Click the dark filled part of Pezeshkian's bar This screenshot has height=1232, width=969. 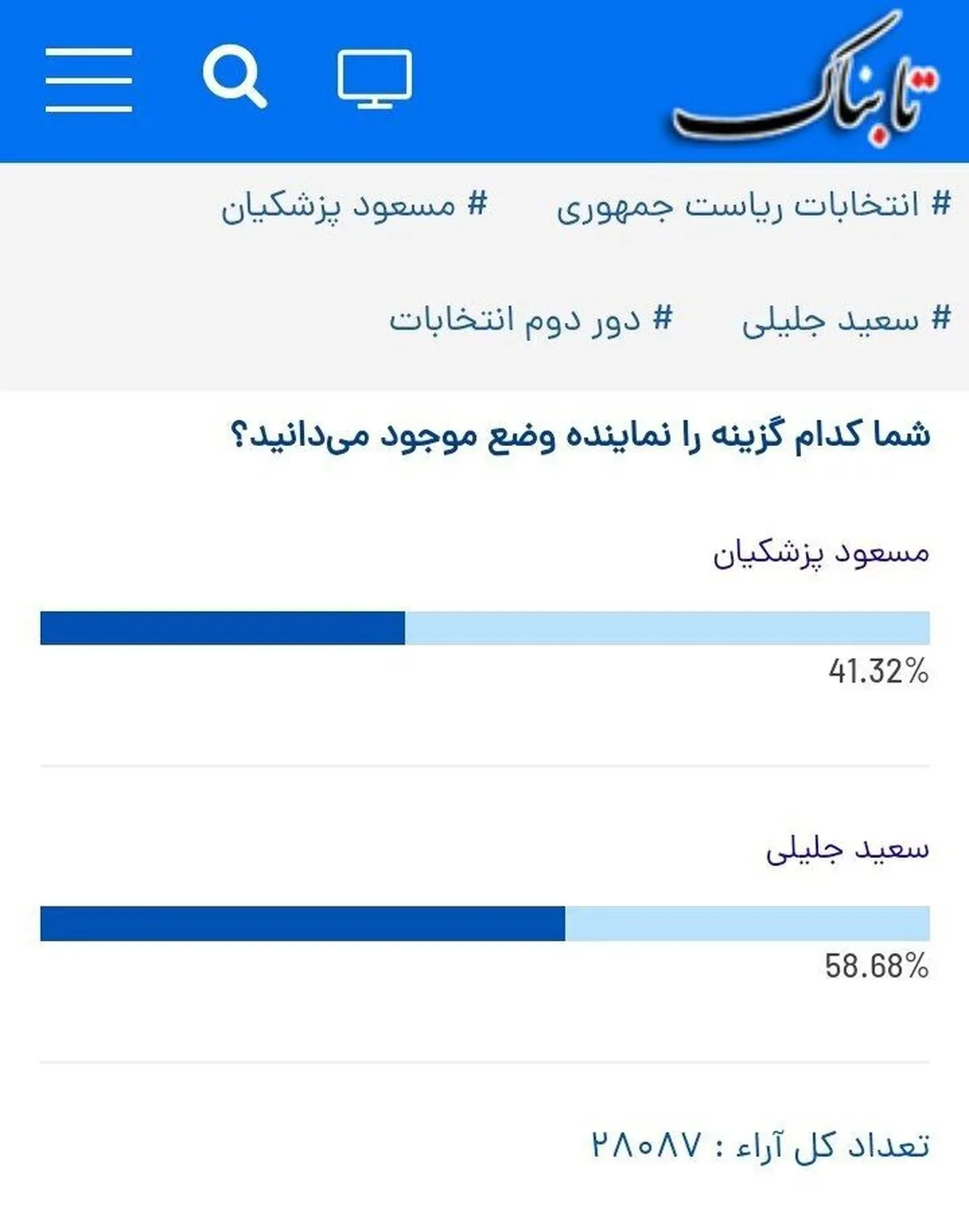tap(222, 629)
